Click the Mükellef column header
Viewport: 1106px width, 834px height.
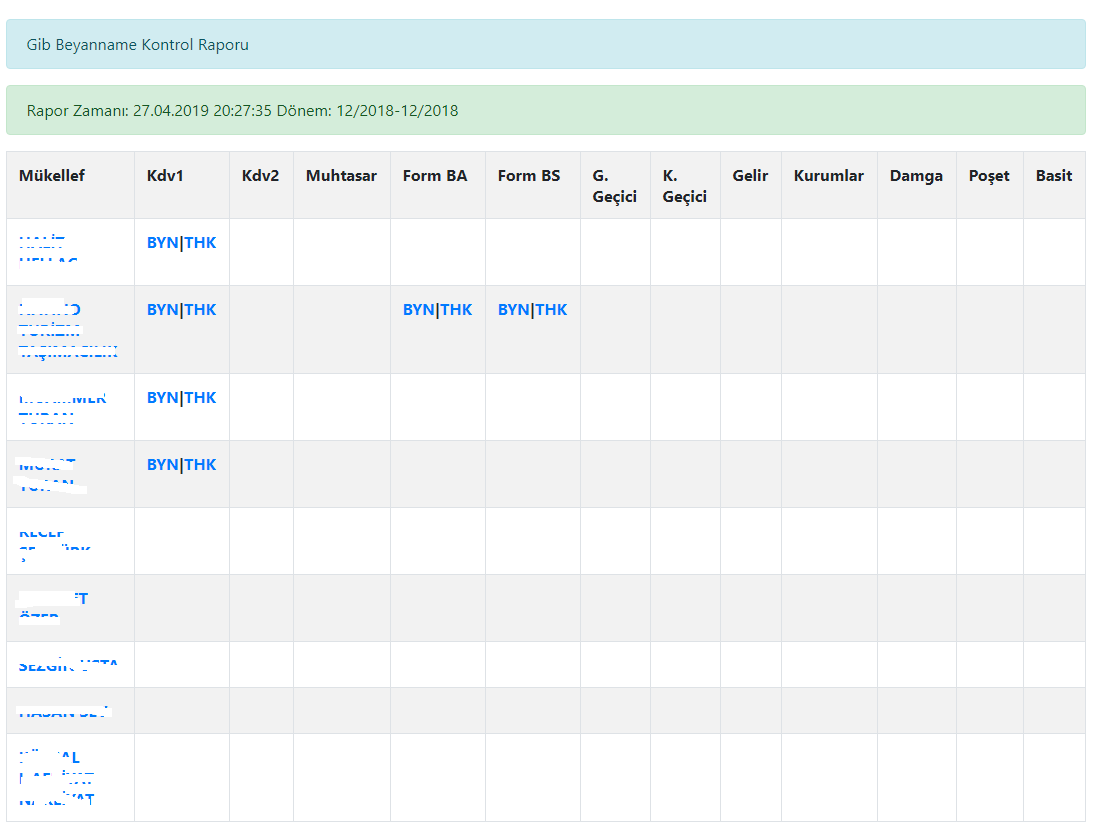click(x=52, y=176)
